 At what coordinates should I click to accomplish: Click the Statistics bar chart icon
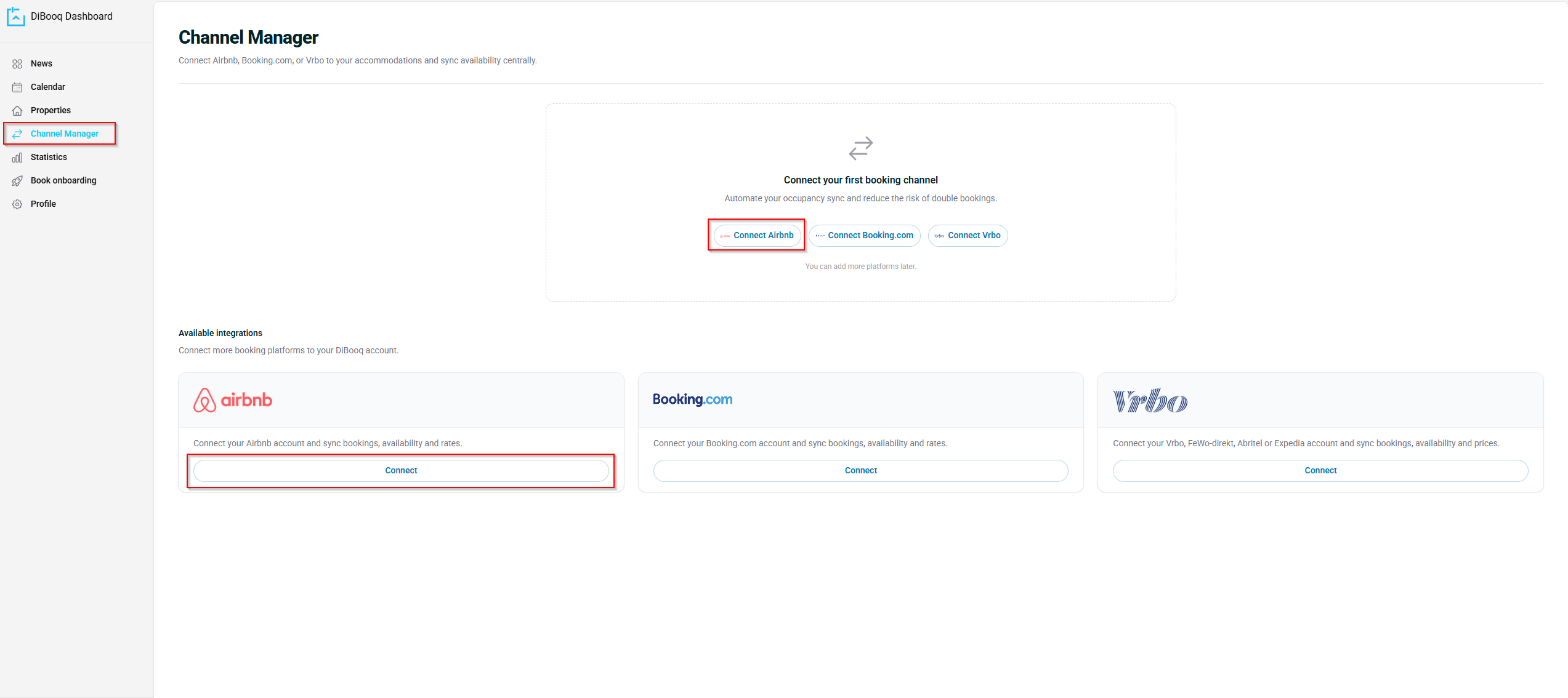(x=17, y=158)
